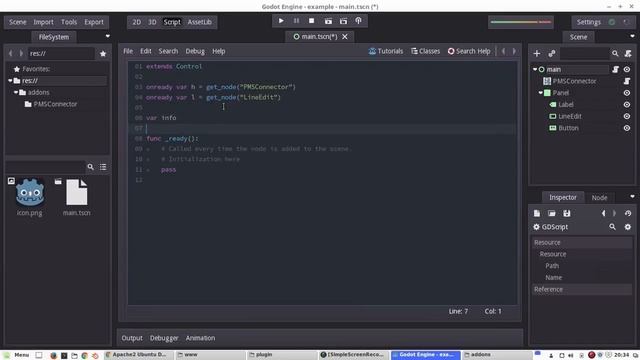Switch to the Node tab
This screenshot has width=640, height=360.
pos(599,198)
